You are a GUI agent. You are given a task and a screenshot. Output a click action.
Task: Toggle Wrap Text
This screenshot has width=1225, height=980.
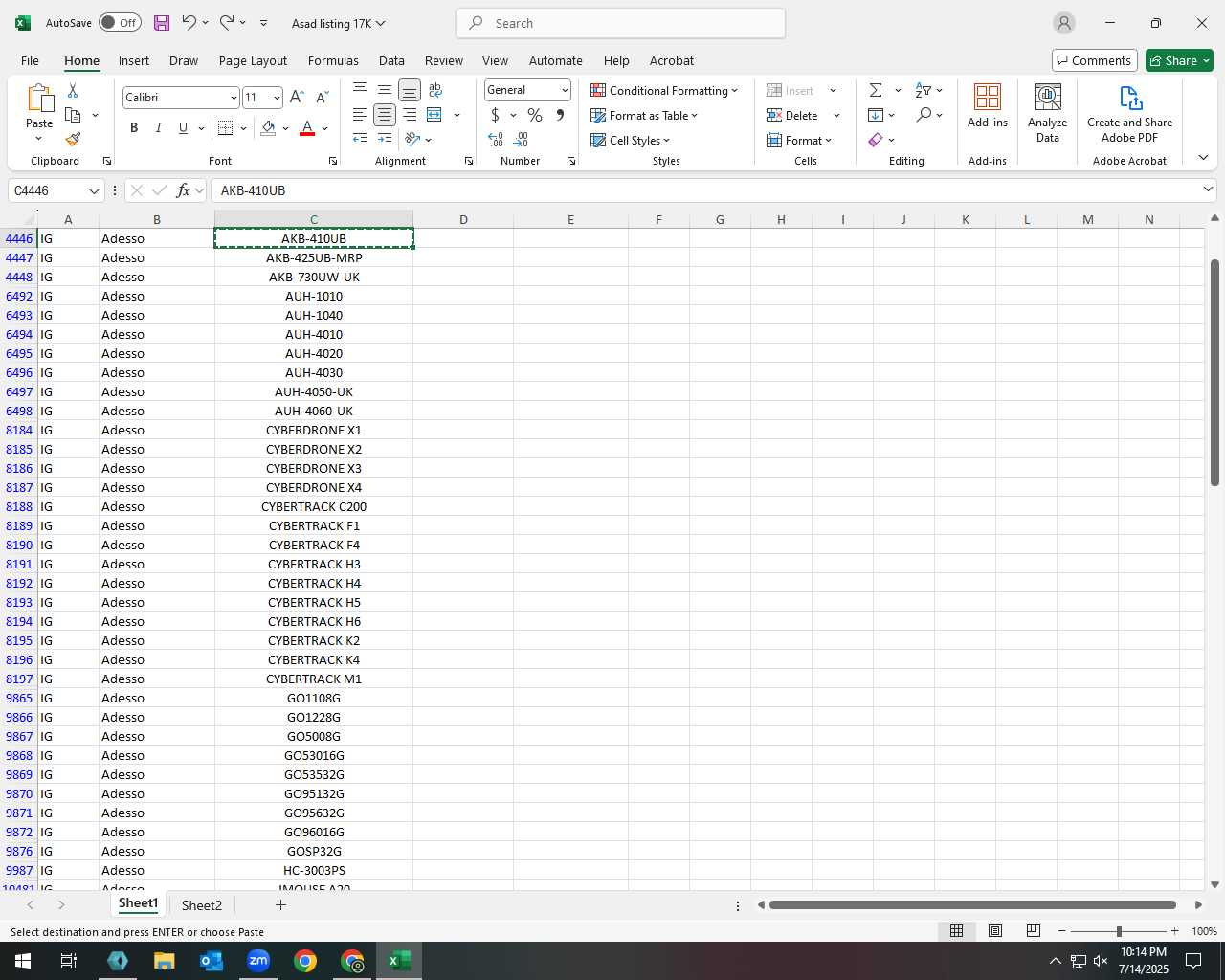435,90
